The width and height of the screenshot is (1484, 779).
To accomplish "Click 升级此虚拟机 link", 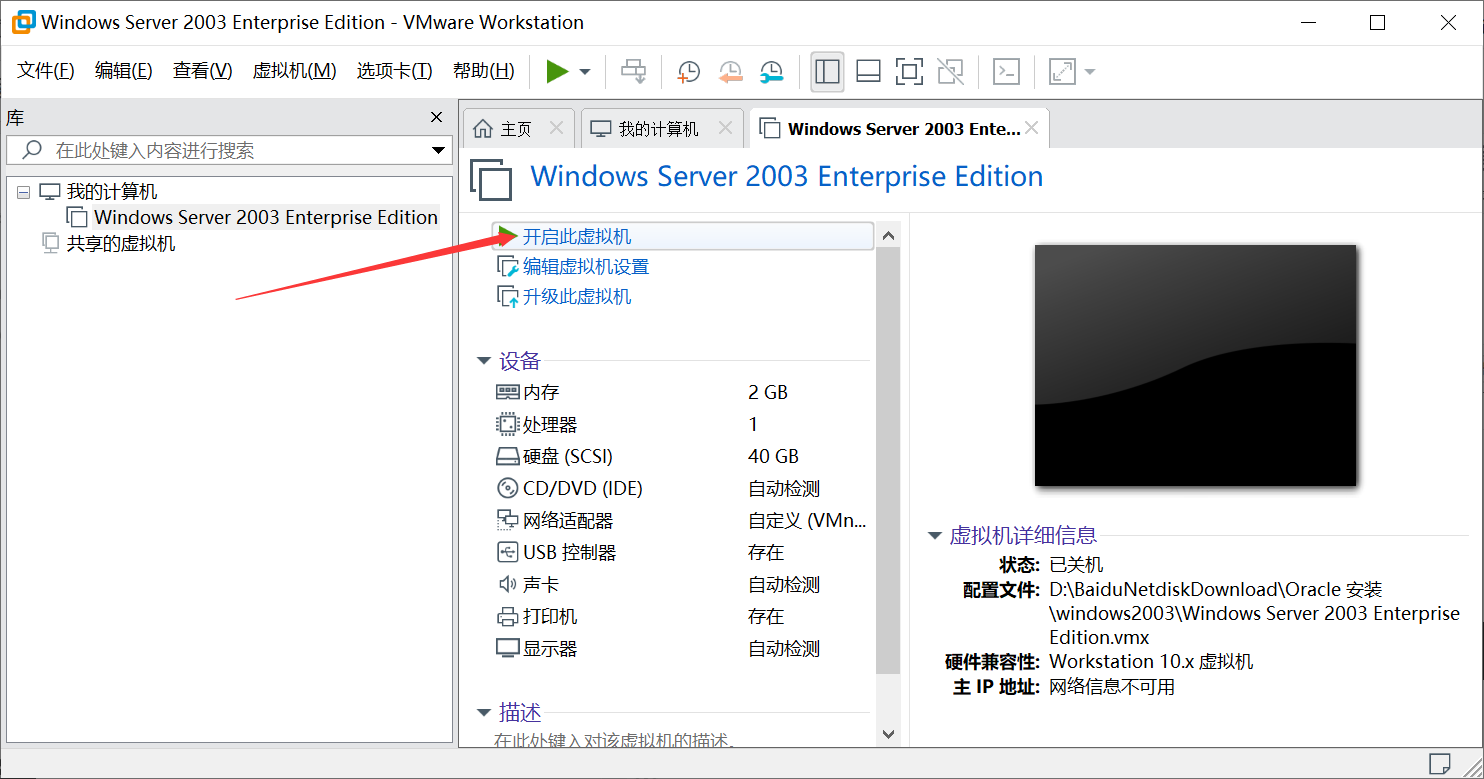I will point(577,297).
